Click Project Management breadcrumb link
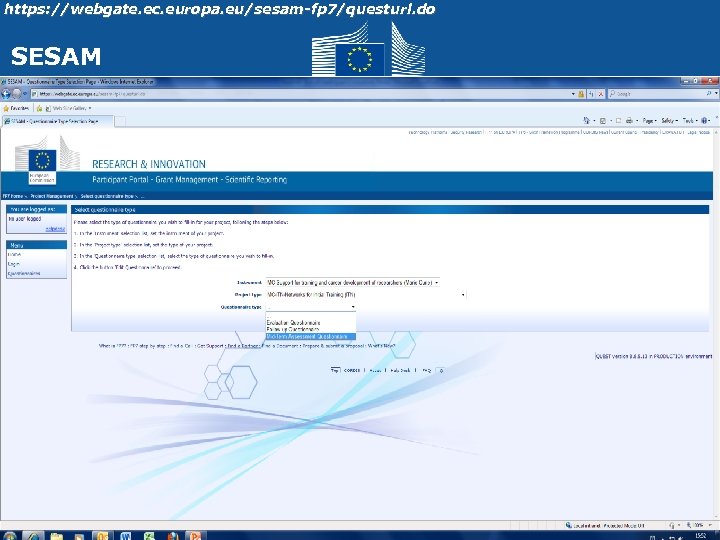The image size is (720, 540). (52, 196)
